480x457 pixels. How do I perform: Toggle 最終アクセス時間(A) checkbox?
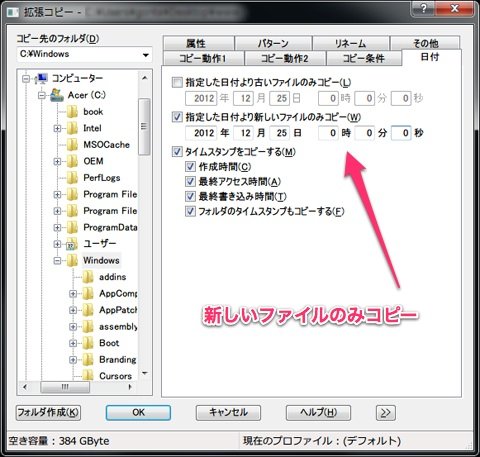click(x=190, y=181)
